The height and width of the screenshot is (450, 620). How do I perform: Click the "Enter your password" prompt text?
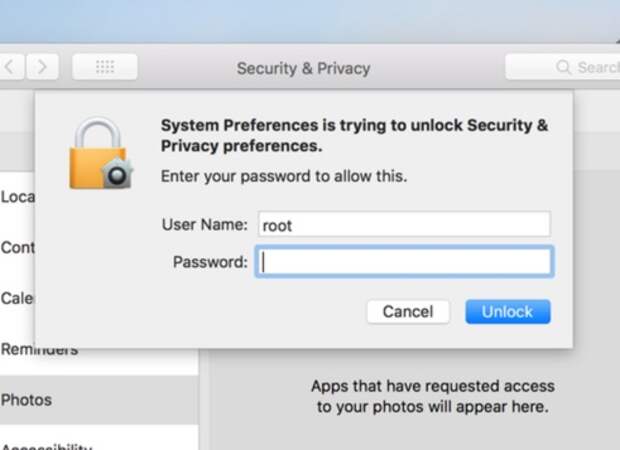(284, 177)
